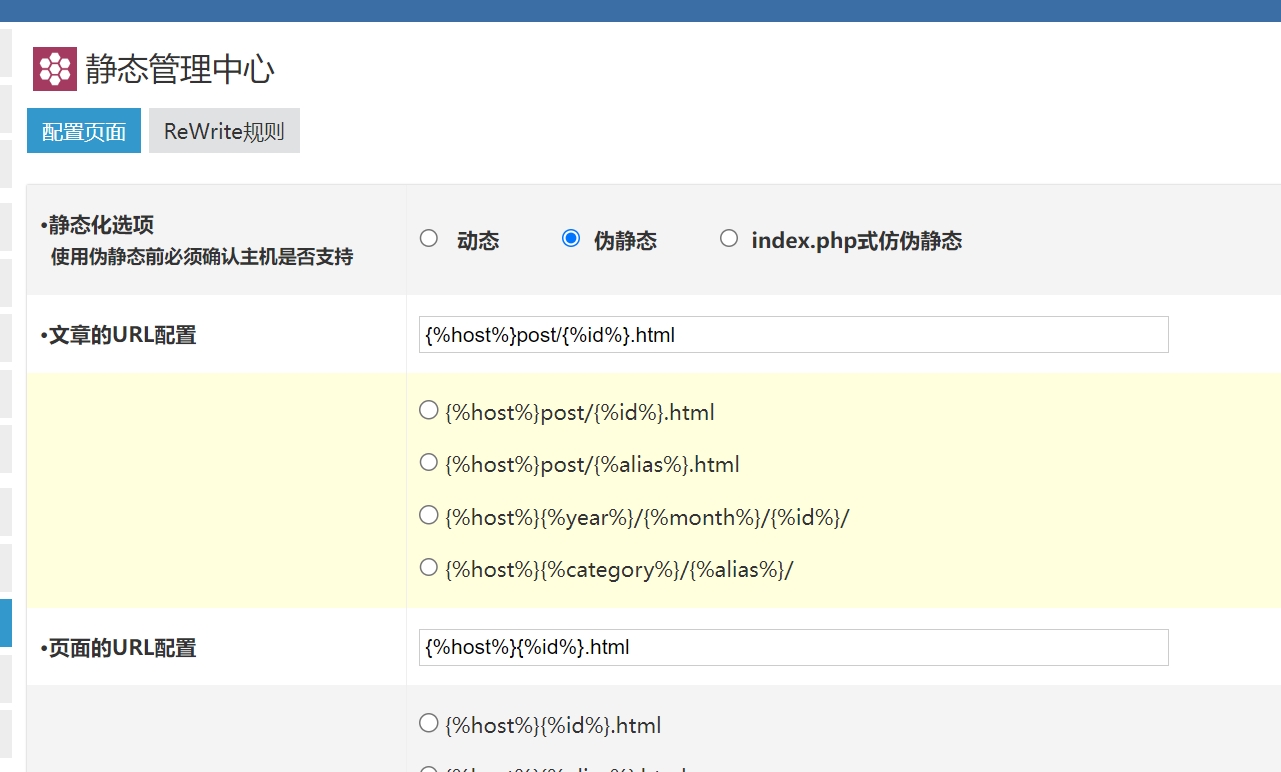Open the ReWrite规则 tab
1281x772 pixels.
tap(224, 131)
